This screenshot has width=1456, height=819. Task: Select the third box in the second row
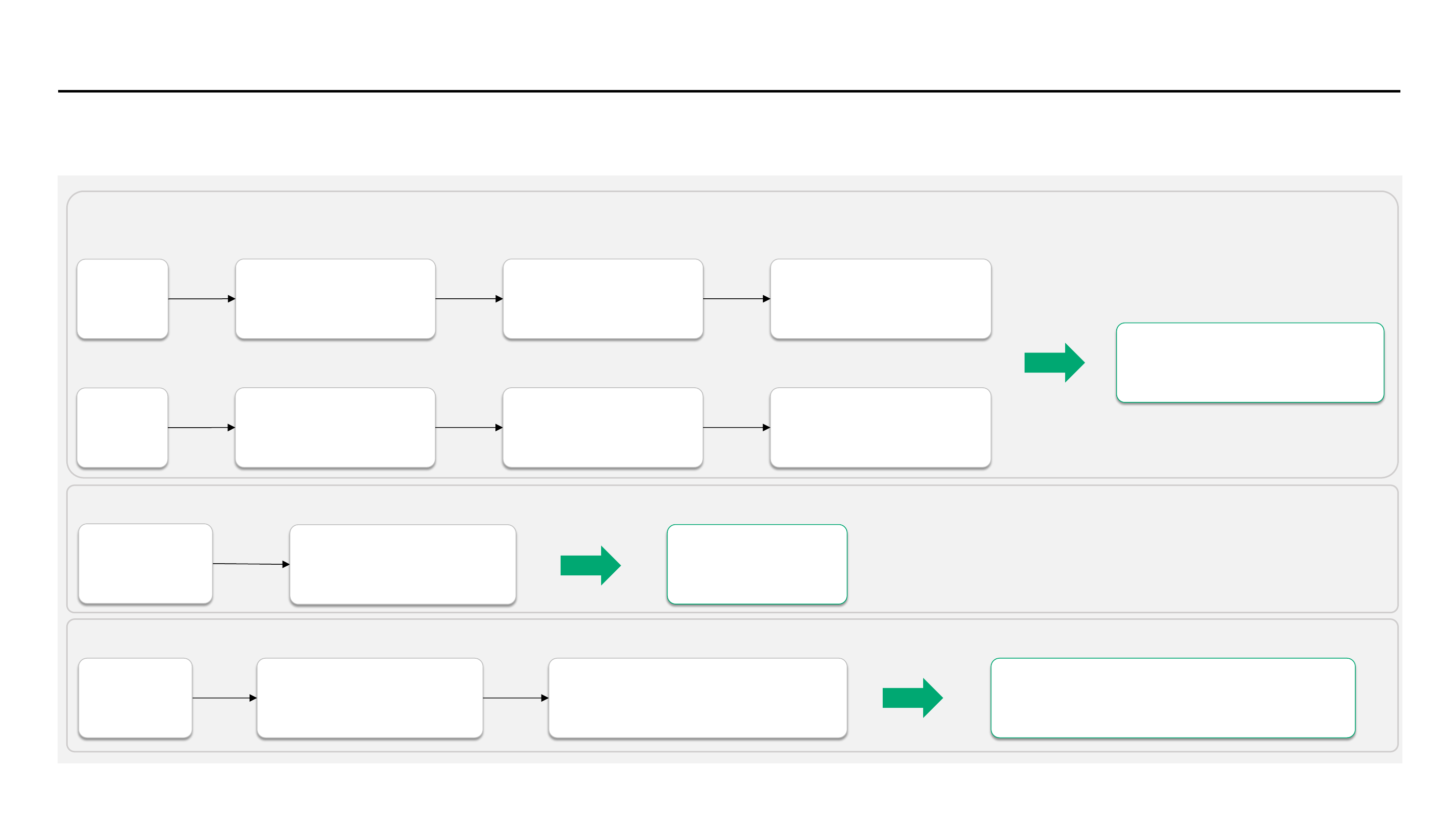pos(603,427)
